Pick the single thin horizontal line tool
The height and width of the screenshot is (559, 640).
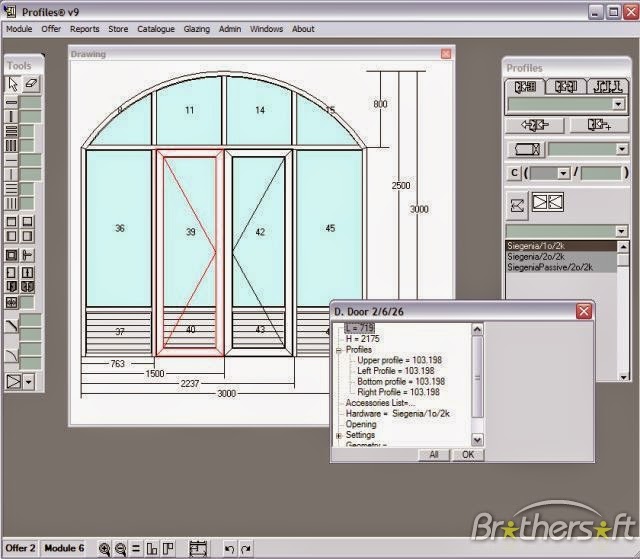tap(11, 160)
